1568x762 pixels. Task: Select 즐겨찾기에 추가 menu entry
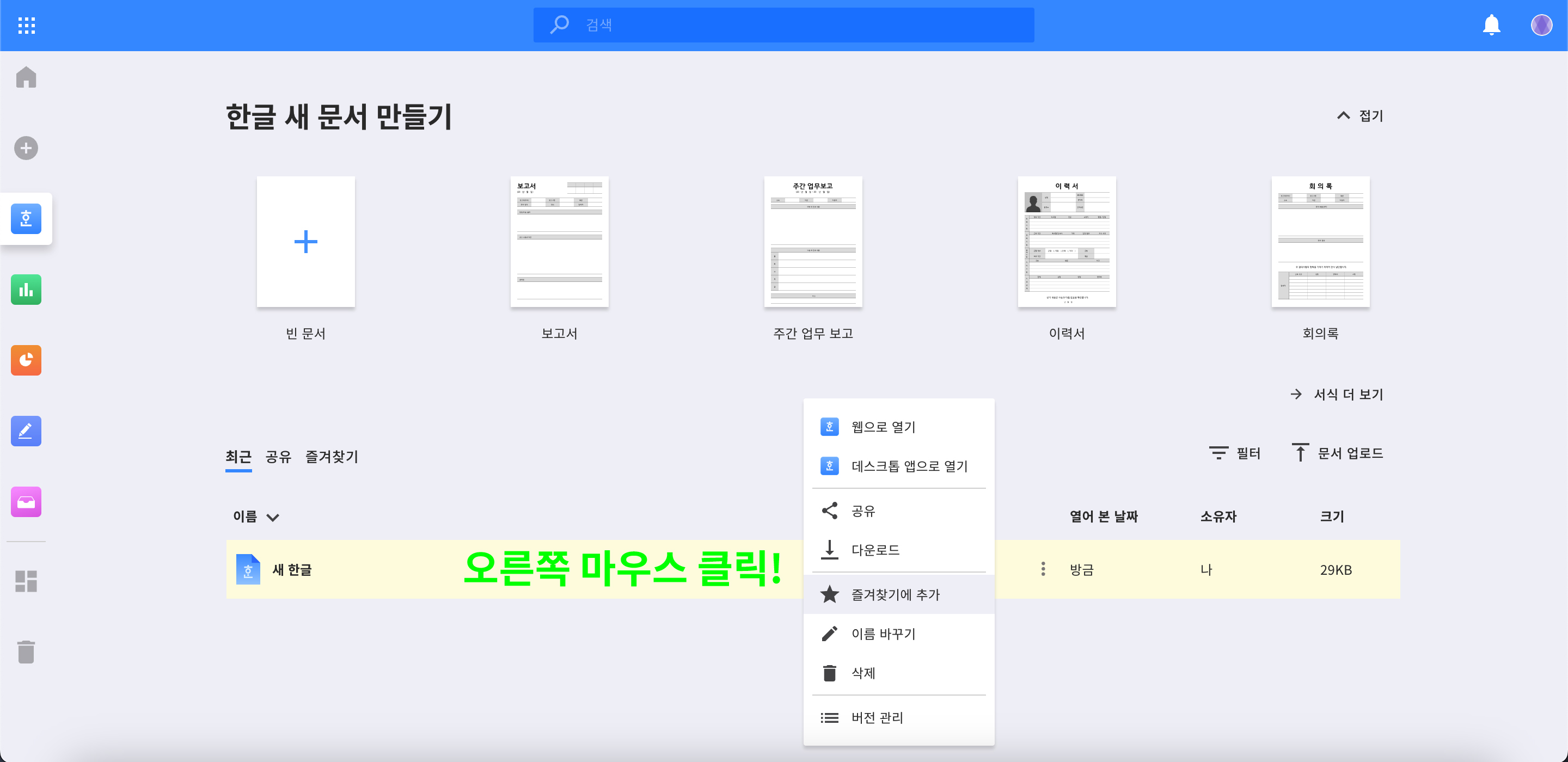pos(898,594)
